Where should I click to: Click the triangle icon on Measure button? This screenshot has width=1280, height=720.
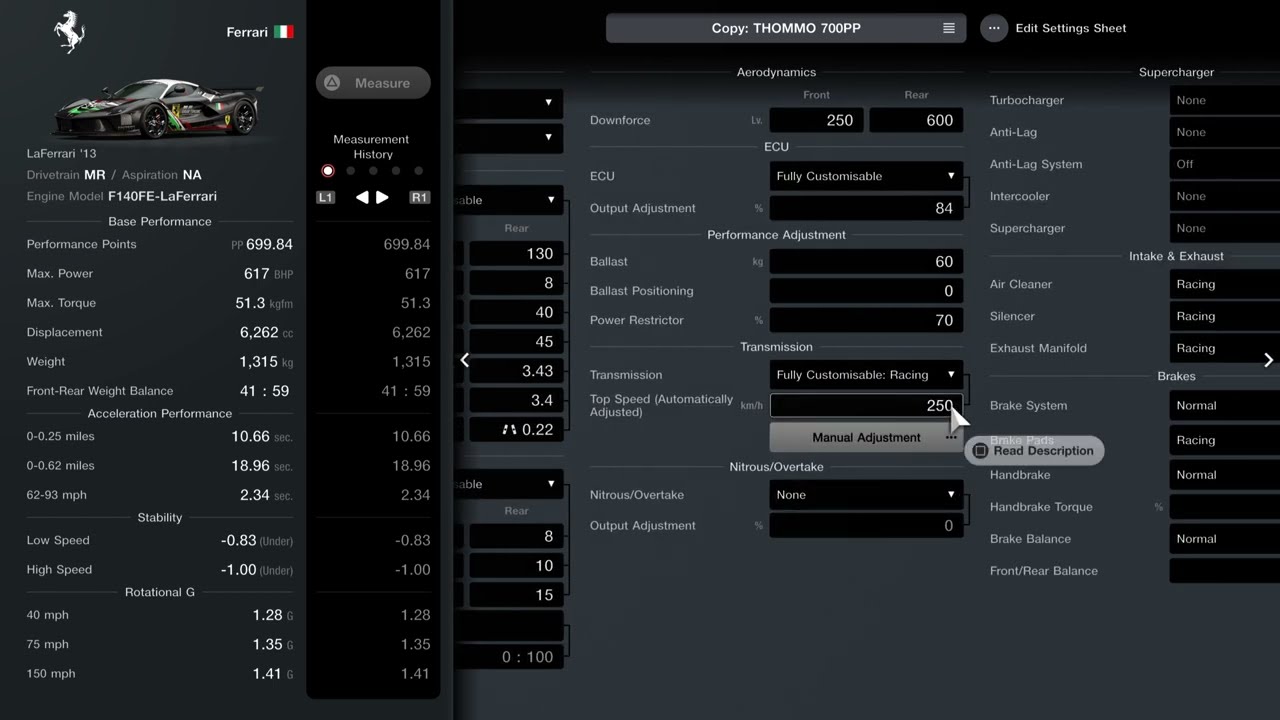[333, 83]
